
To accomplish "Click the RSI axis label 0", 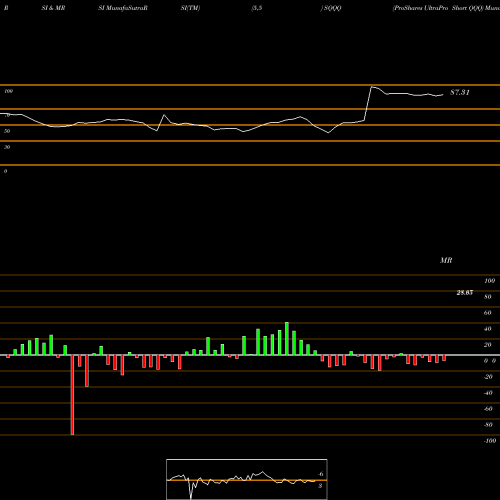I will pyautogui.click(x=5, y=171).
